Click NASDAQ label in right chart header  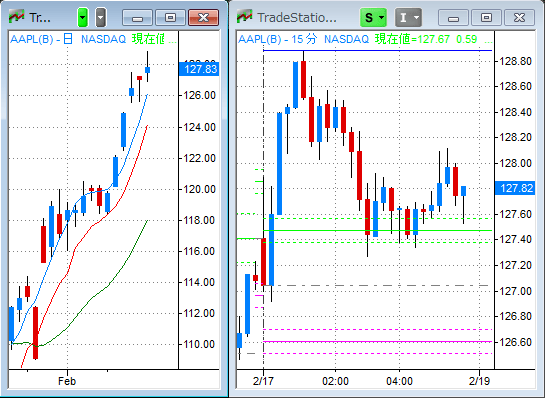[346, 39]
